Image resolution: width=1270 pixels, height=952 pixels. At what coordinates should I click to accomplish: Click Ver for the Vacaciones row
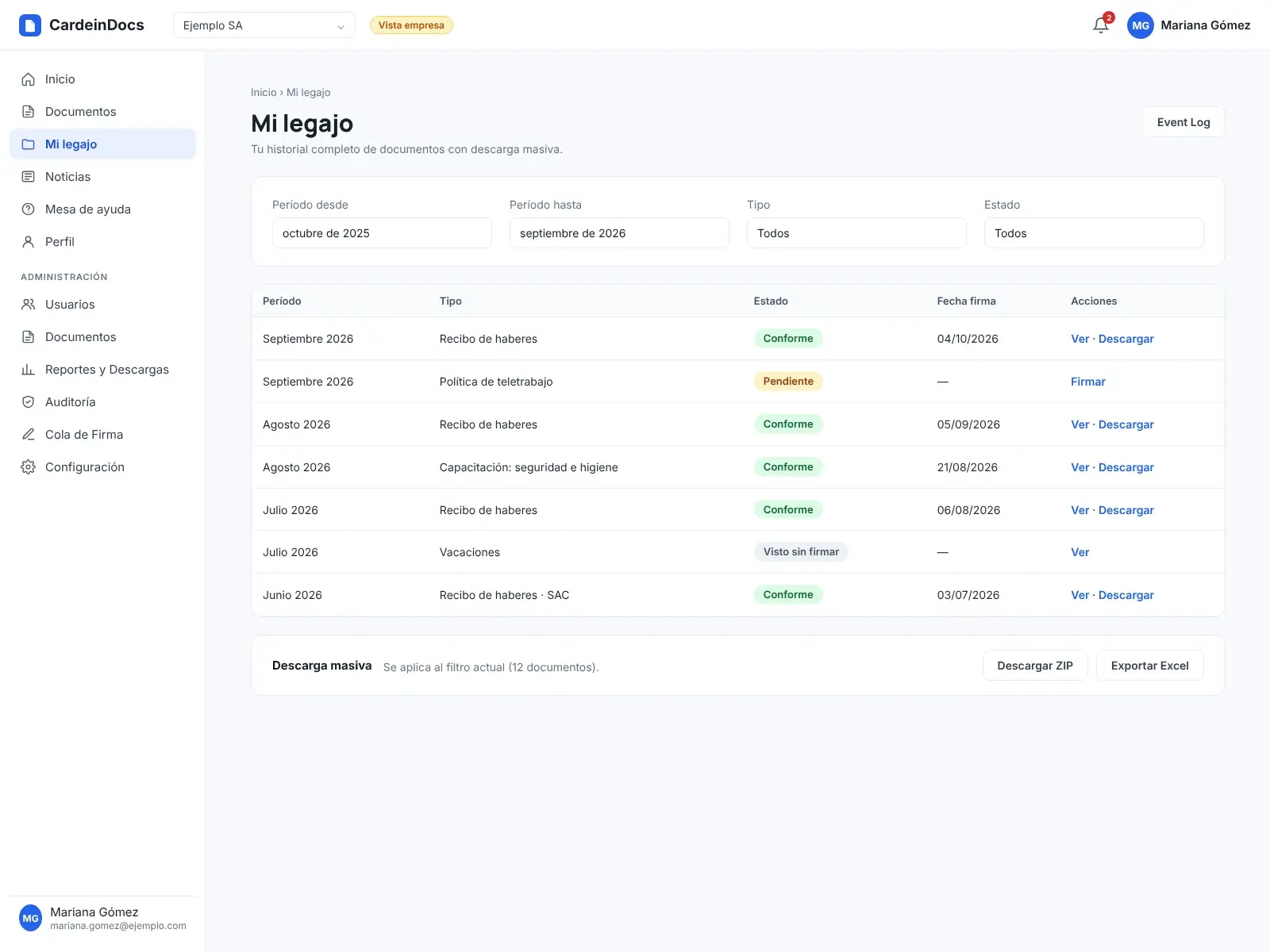point(1080,552)
